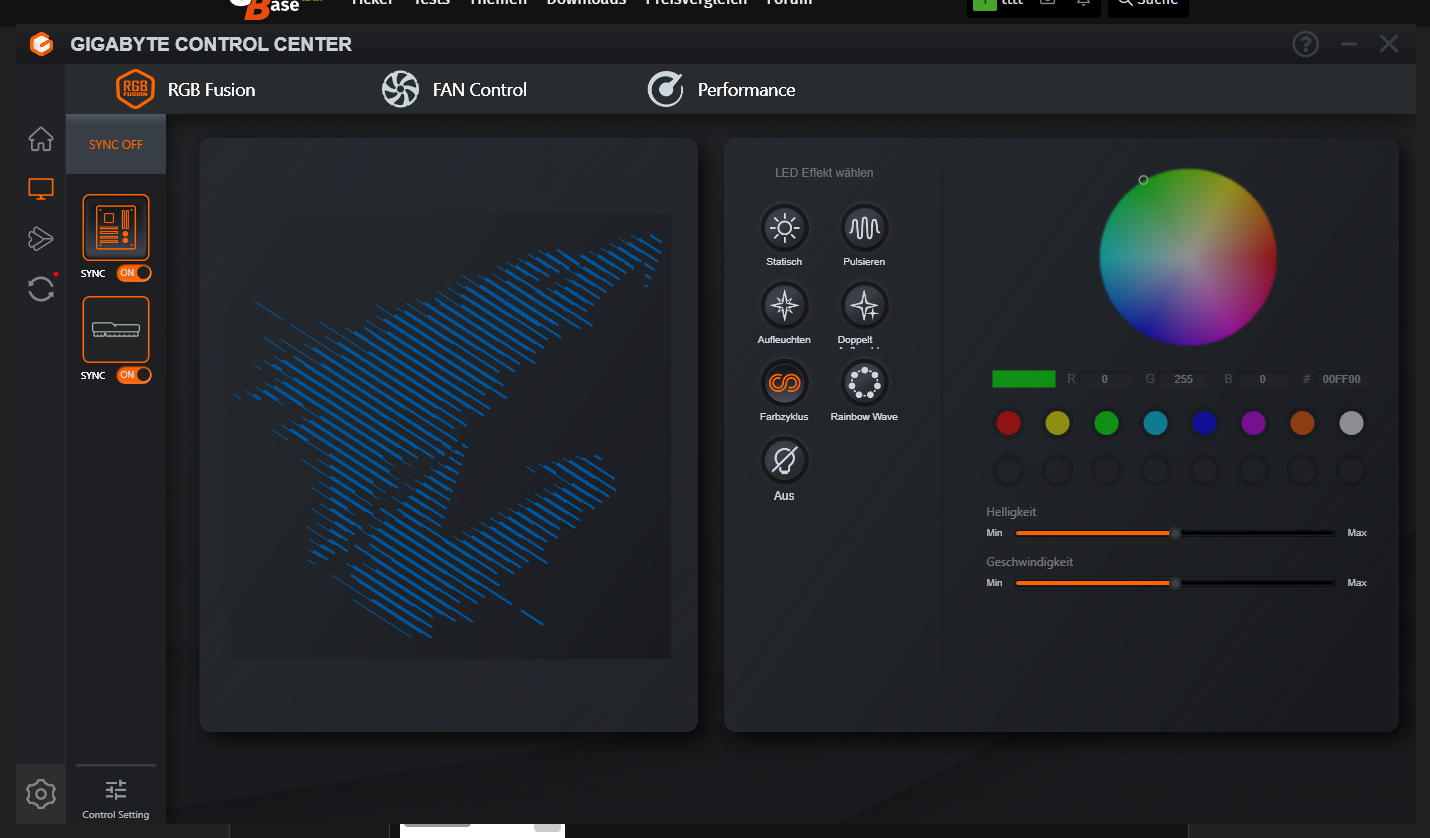
Task: Select the white preset color
Action: 1351,423
